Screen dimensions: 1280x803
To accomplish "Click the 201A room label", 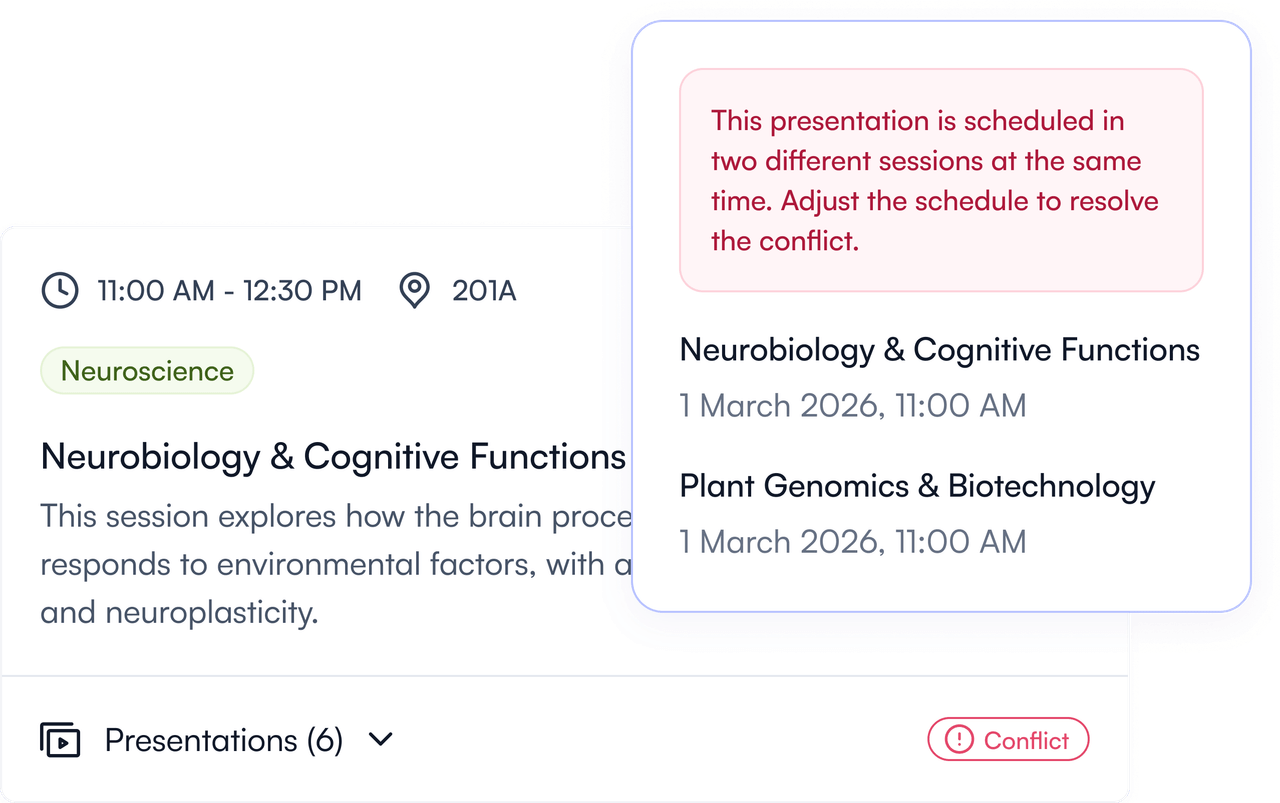I will click(484, 291).
